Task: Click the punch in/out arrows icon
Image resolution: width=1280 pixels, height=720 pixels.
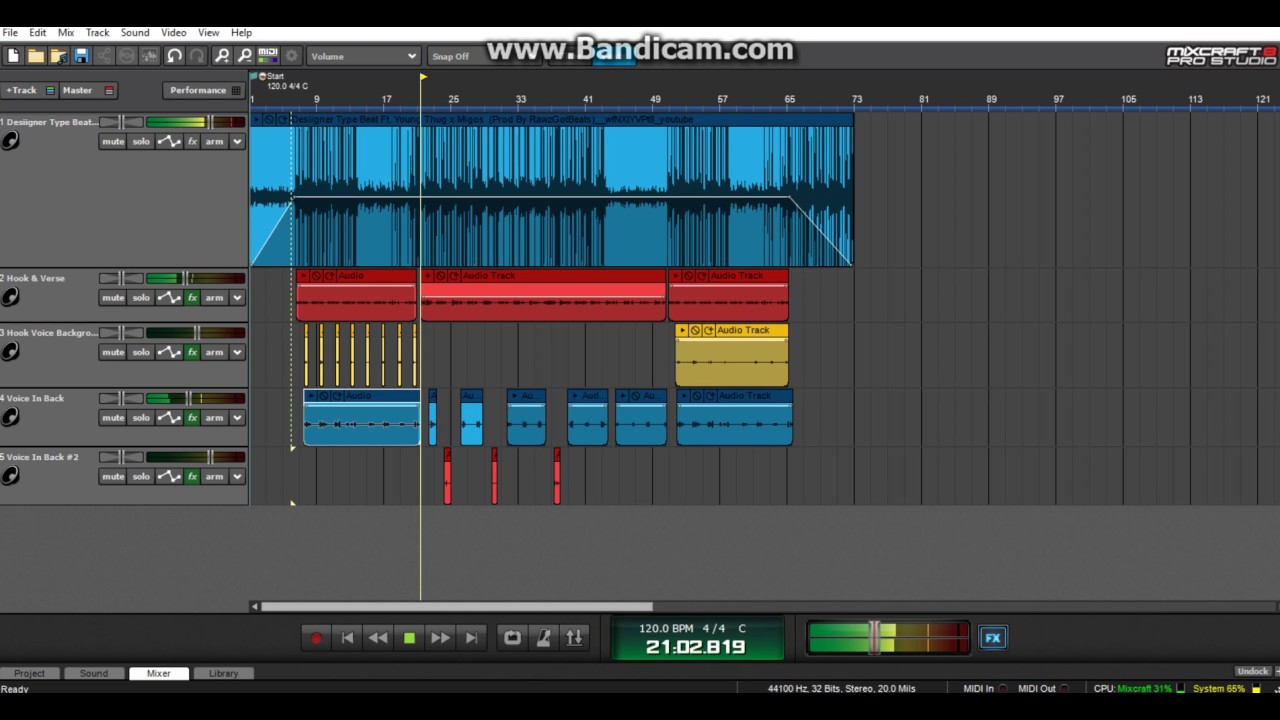Action: coord(574,637)
